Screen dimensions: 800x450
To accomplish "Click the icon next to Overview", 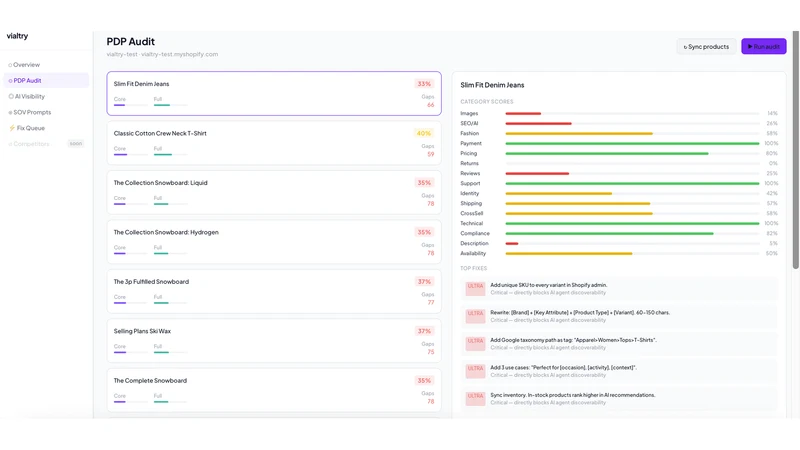I will pos(10,65).
